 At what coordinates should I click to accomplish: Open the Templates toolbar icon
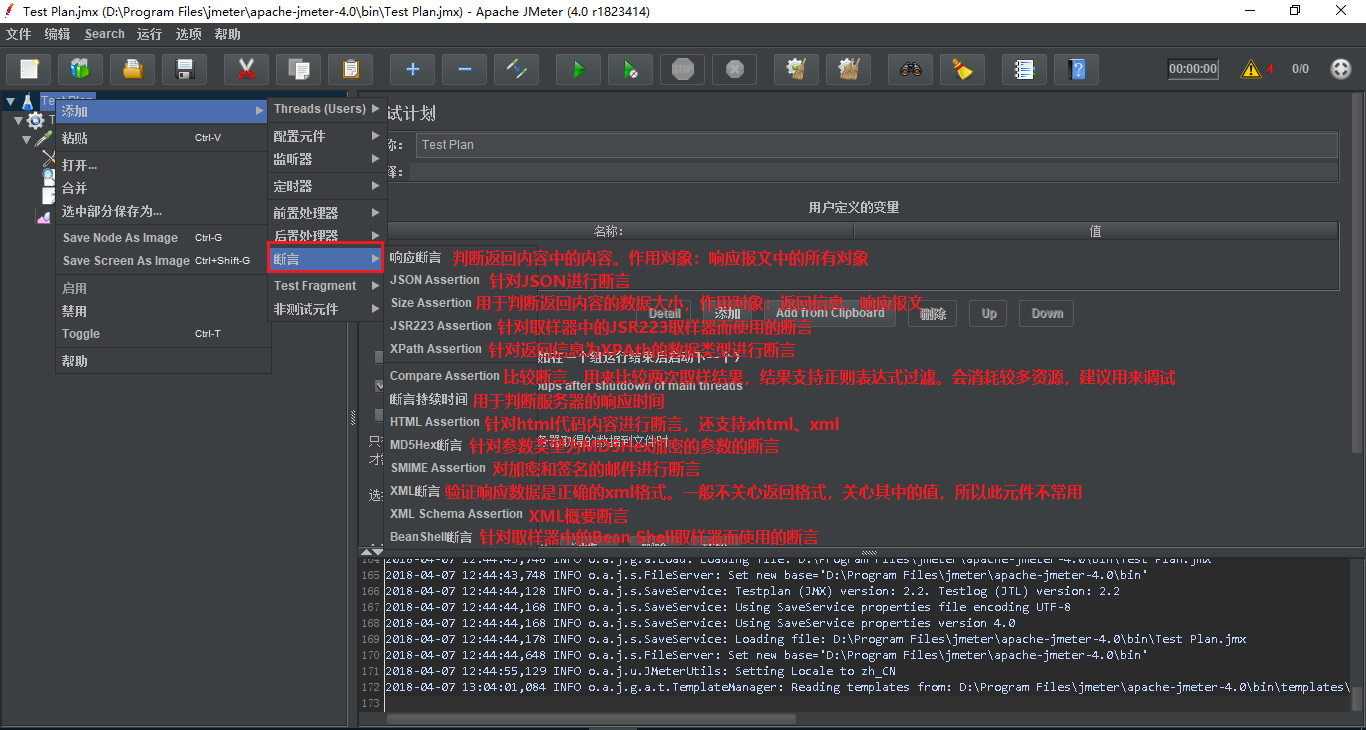(x=80, y=69)
